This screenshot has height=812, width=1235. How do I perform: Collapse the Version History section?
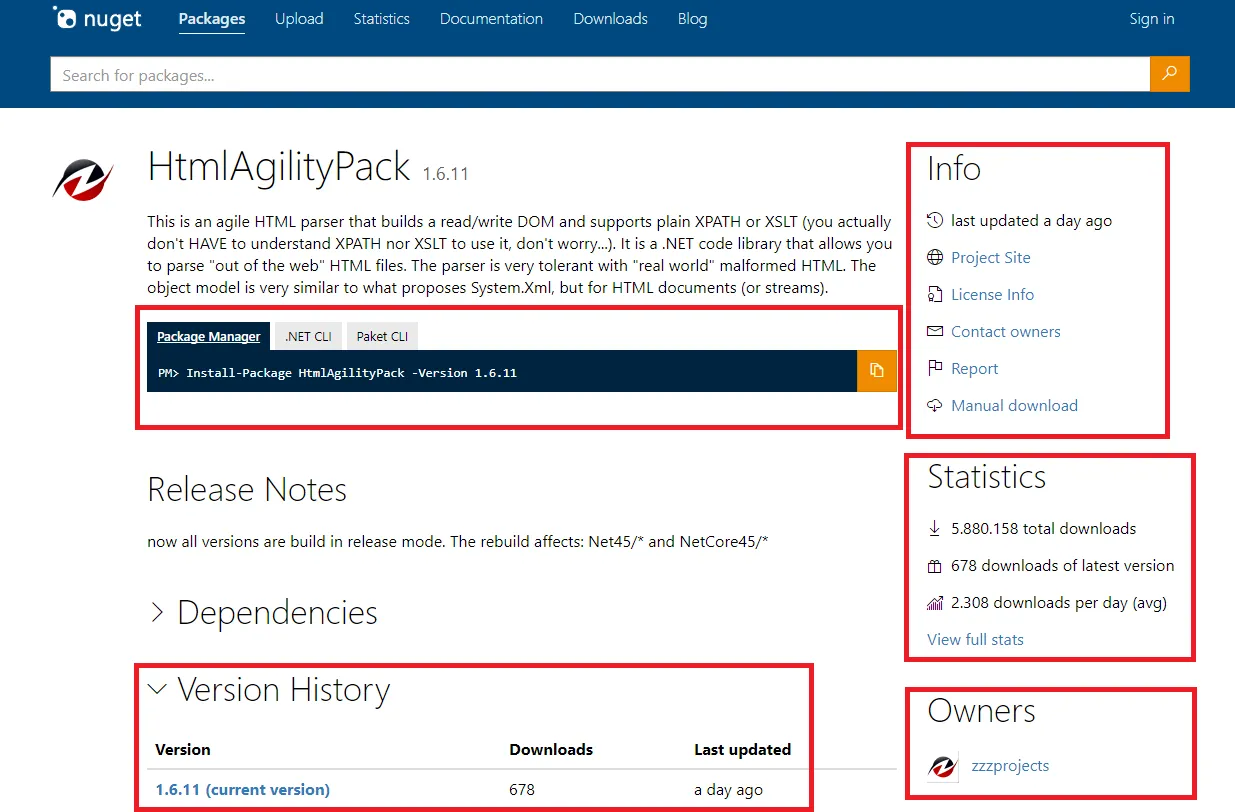(269, 689)
